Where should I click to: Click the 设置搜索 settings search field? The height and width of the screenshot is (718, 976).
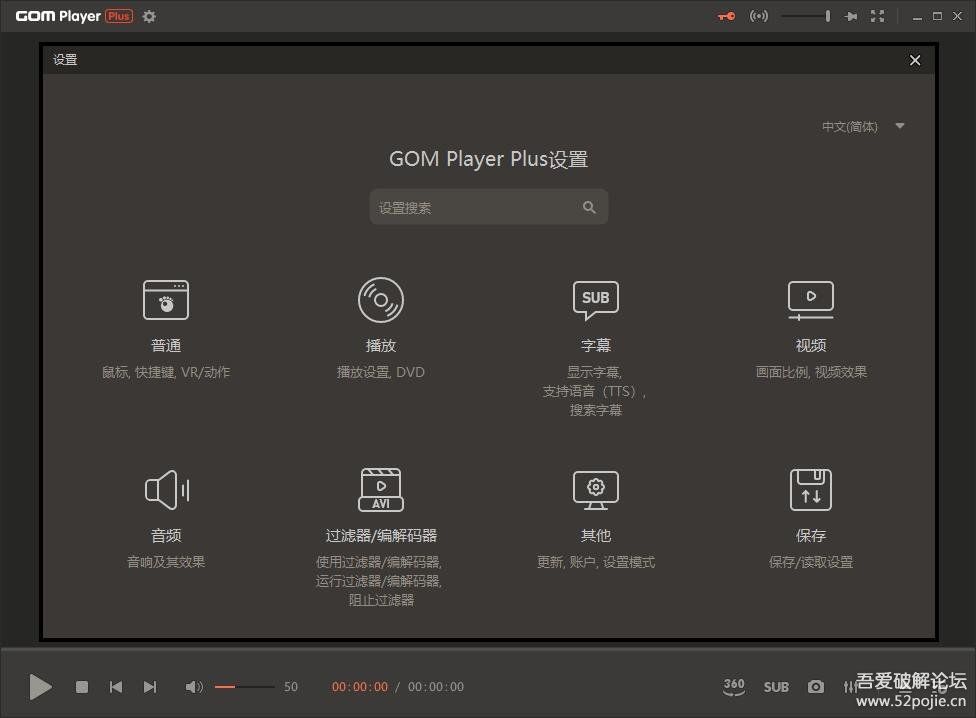(x=476, y=208)
